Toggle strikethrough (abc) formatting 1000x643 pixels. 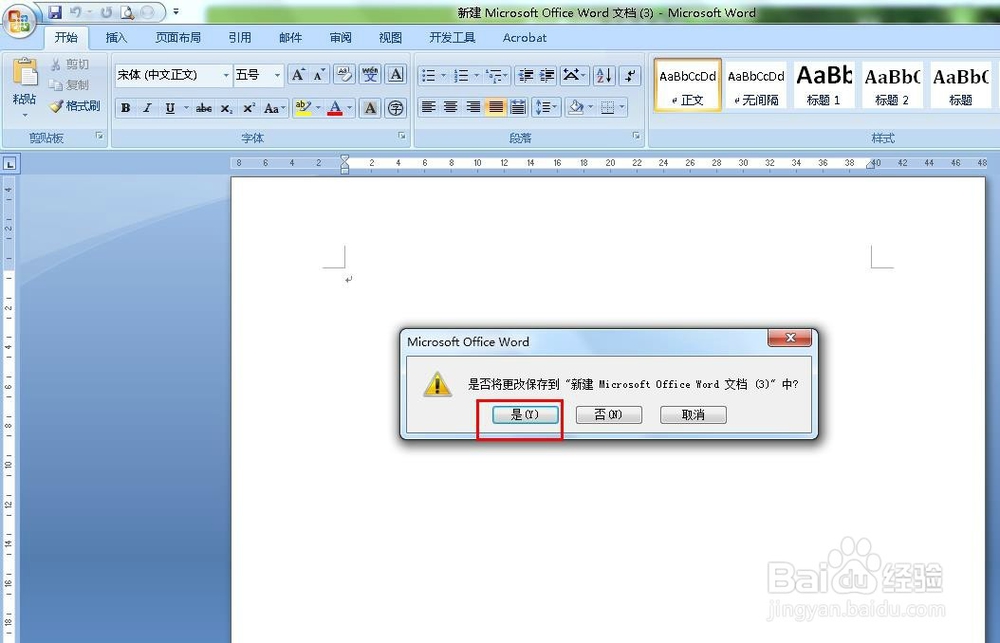(x=204, y=108)
